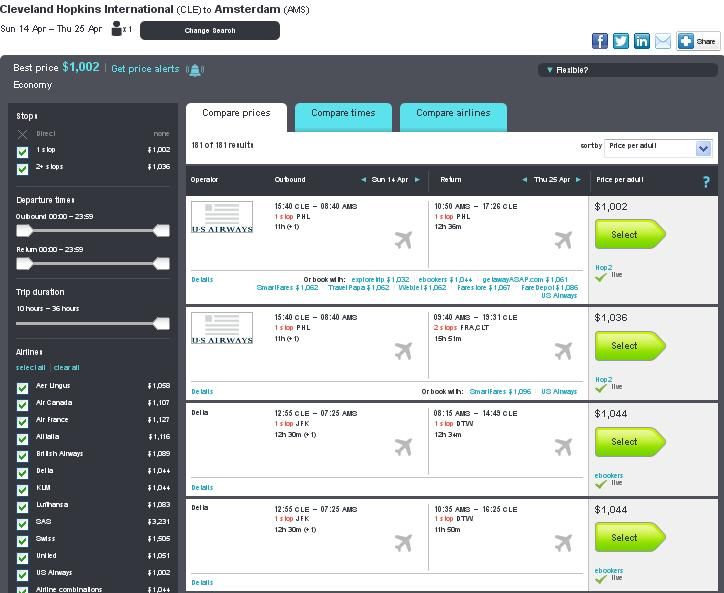The image size is (724, 593).
Task: Click the Twitter share icon
Action: point(621,41)
